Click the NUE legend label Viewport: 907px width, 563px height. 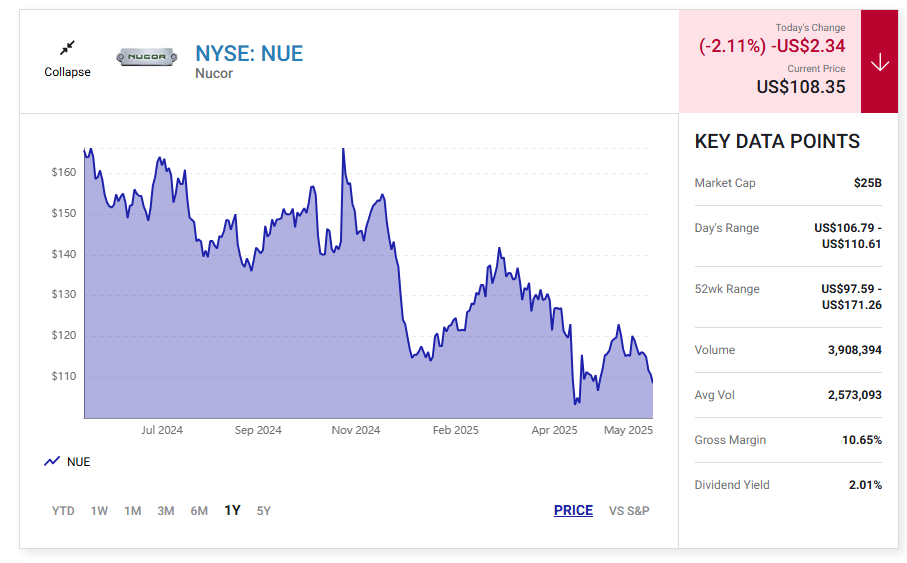79,462
